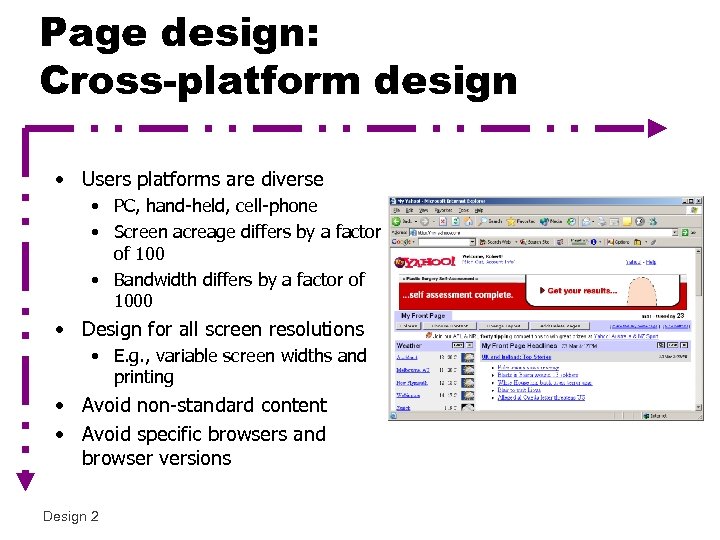Click the Help link near Yahoo header

click(651, 262)
